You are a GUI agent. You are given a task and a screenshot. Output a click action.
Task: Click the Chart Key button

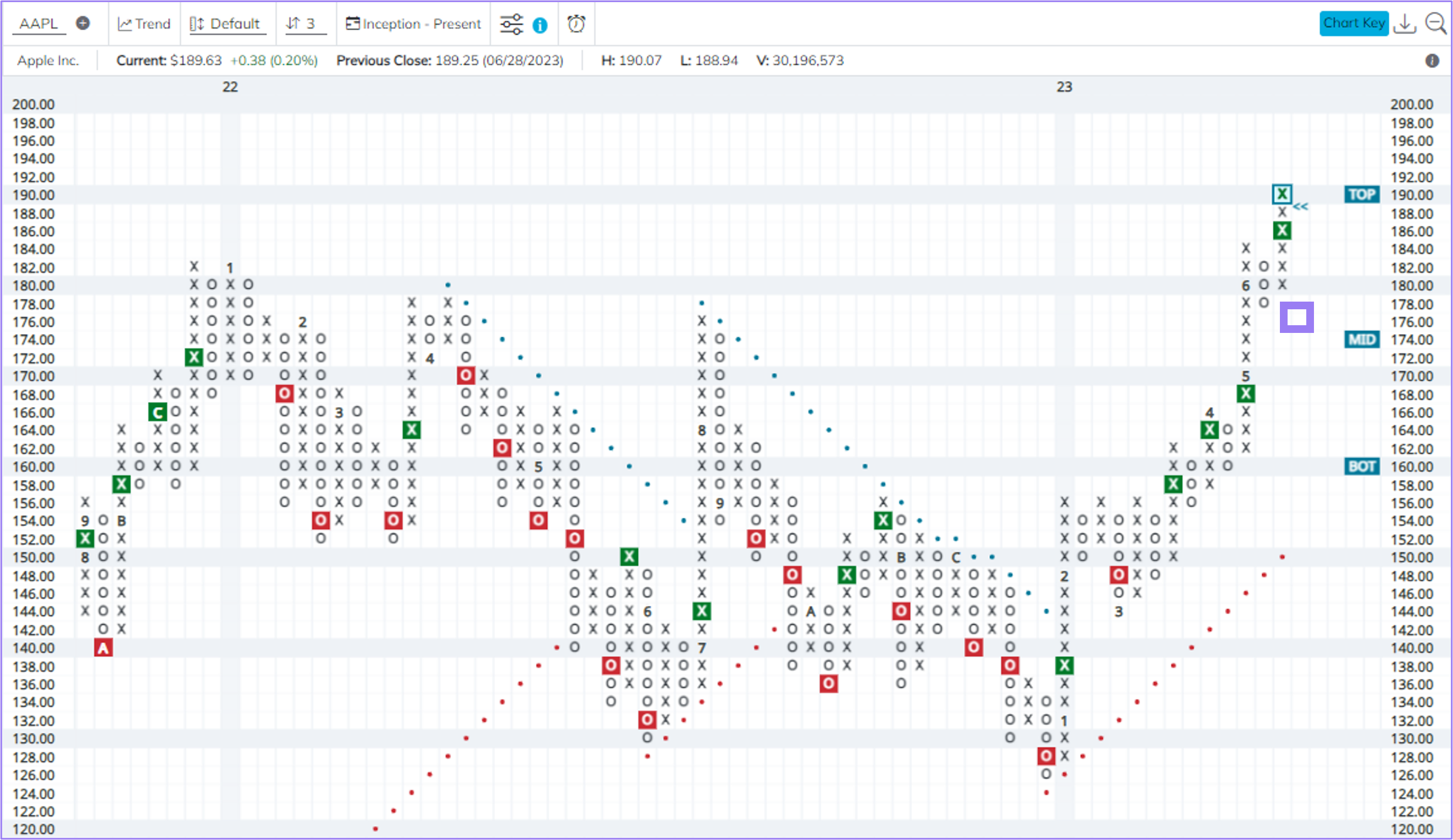coord(1354,24)
